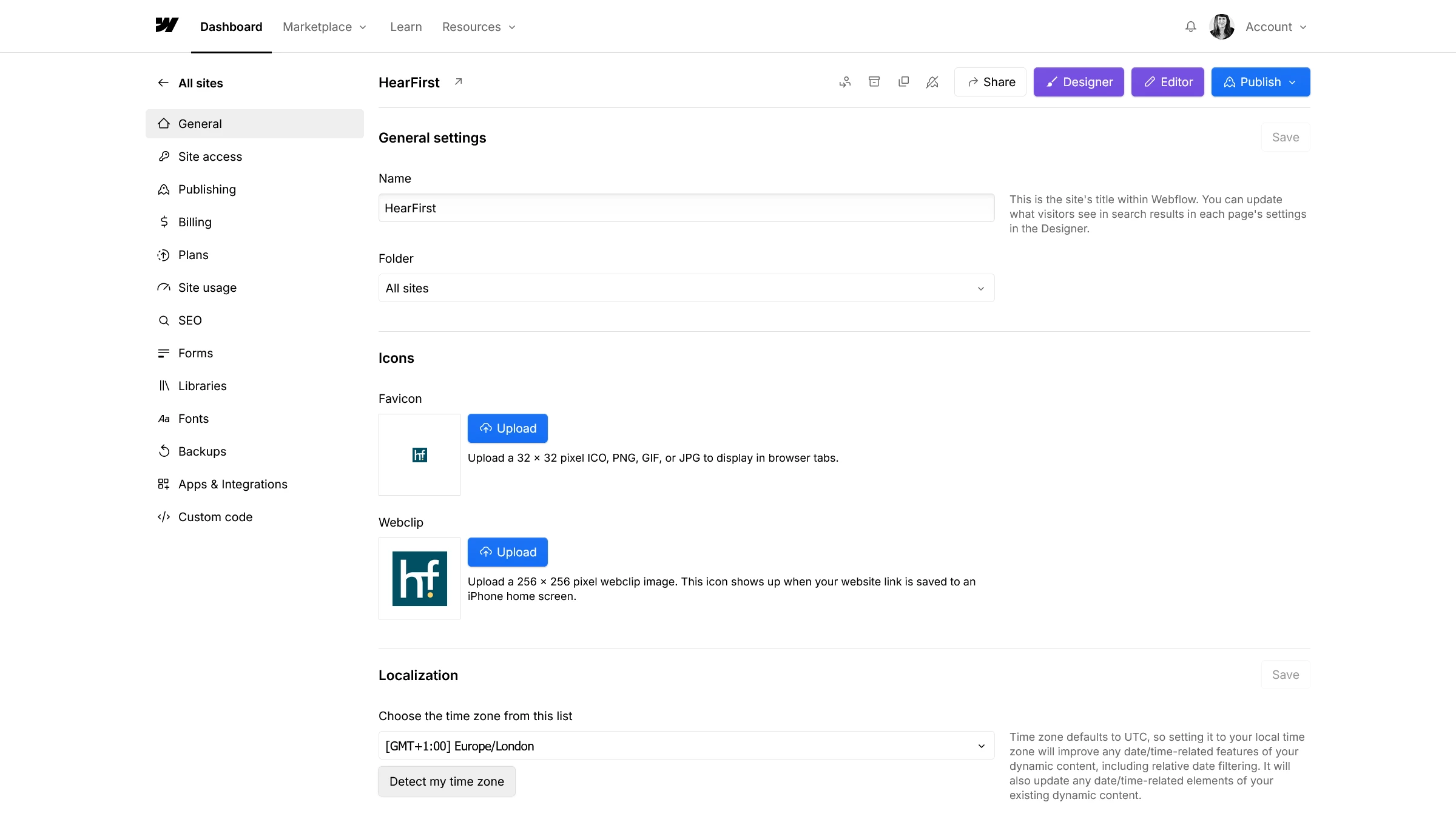
Task: Click Detect my time zone
Action: point(447,781)
